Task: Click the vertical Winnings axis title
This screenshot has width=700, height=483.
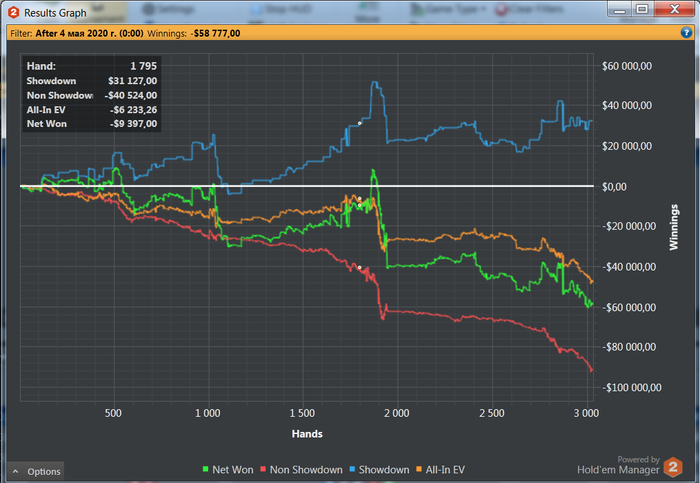Action: pos(673,227)
